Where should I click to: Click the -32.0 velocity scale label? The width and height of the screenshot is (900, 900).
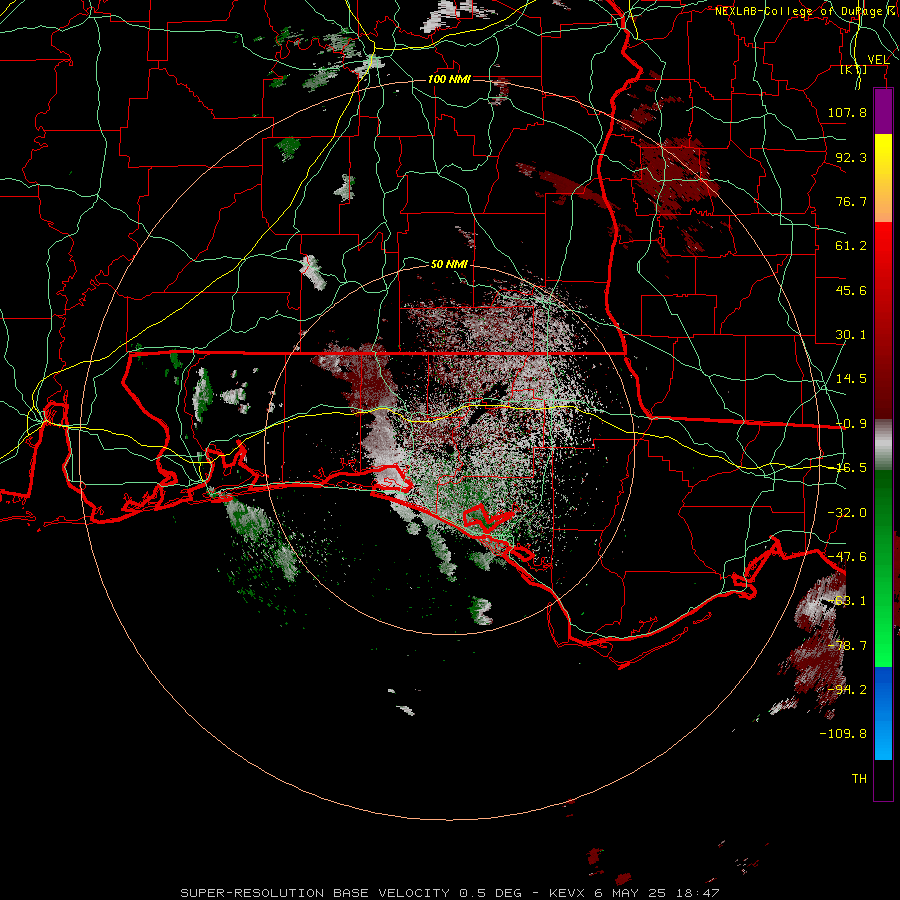[x=847, y=513]
